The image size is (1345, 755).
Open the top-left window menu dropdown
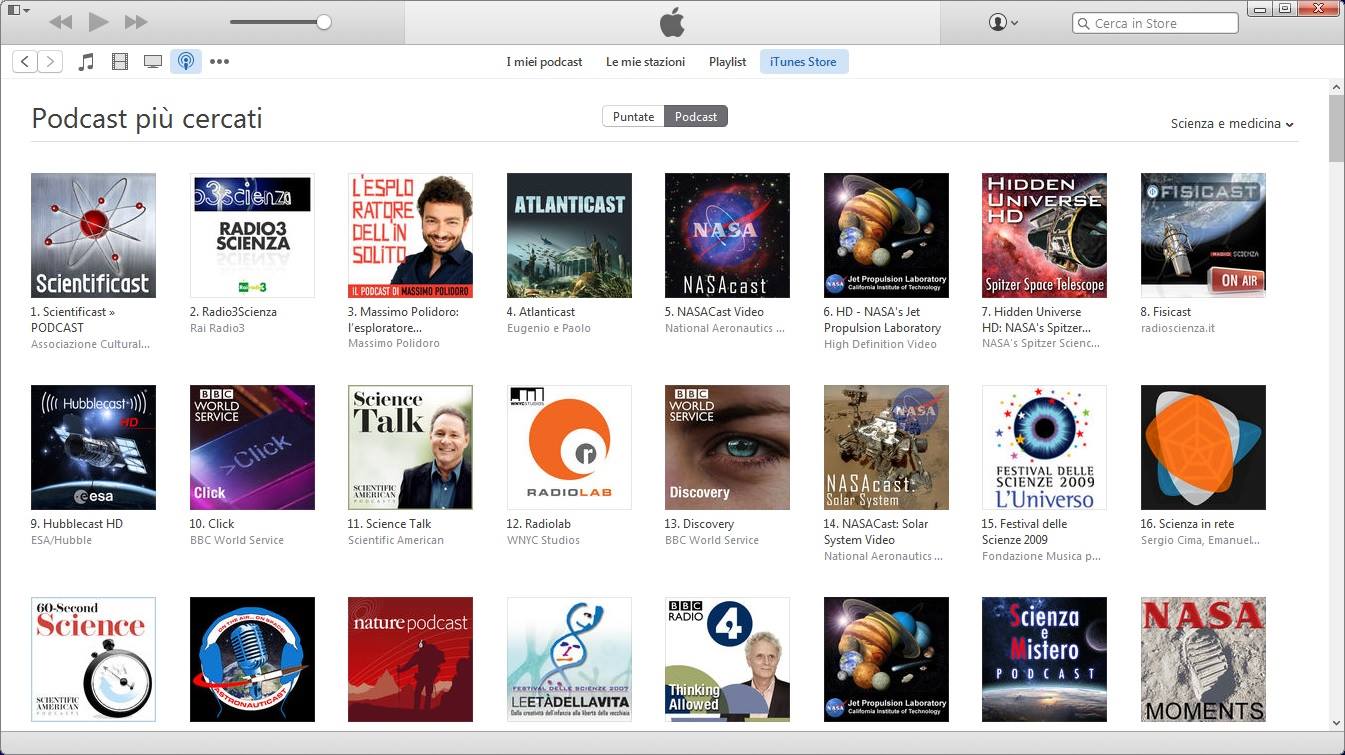point(18,10)
